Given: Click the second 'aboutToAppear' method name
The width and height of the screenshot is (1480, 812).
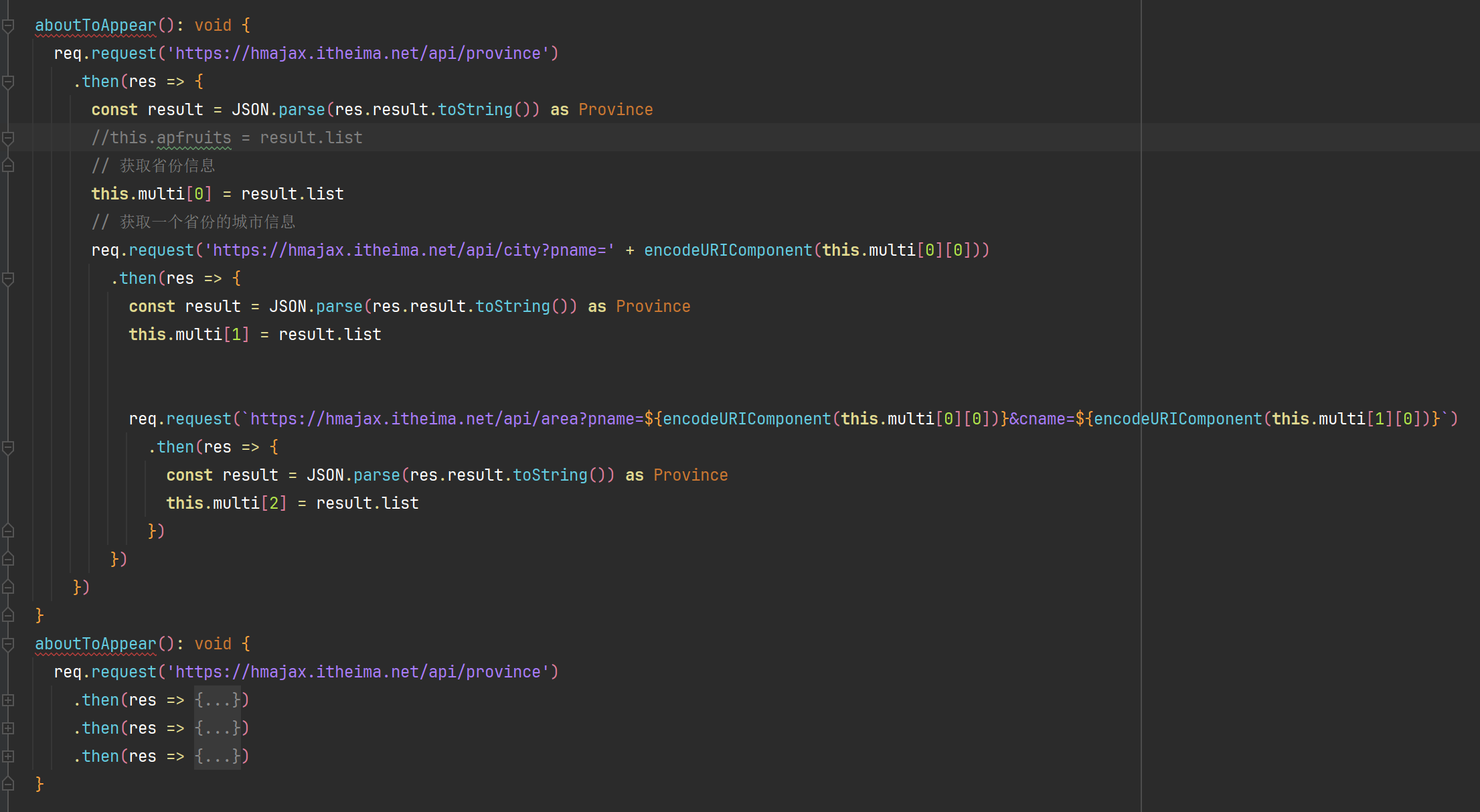Looking at the screenshot, I should (95, 644).
